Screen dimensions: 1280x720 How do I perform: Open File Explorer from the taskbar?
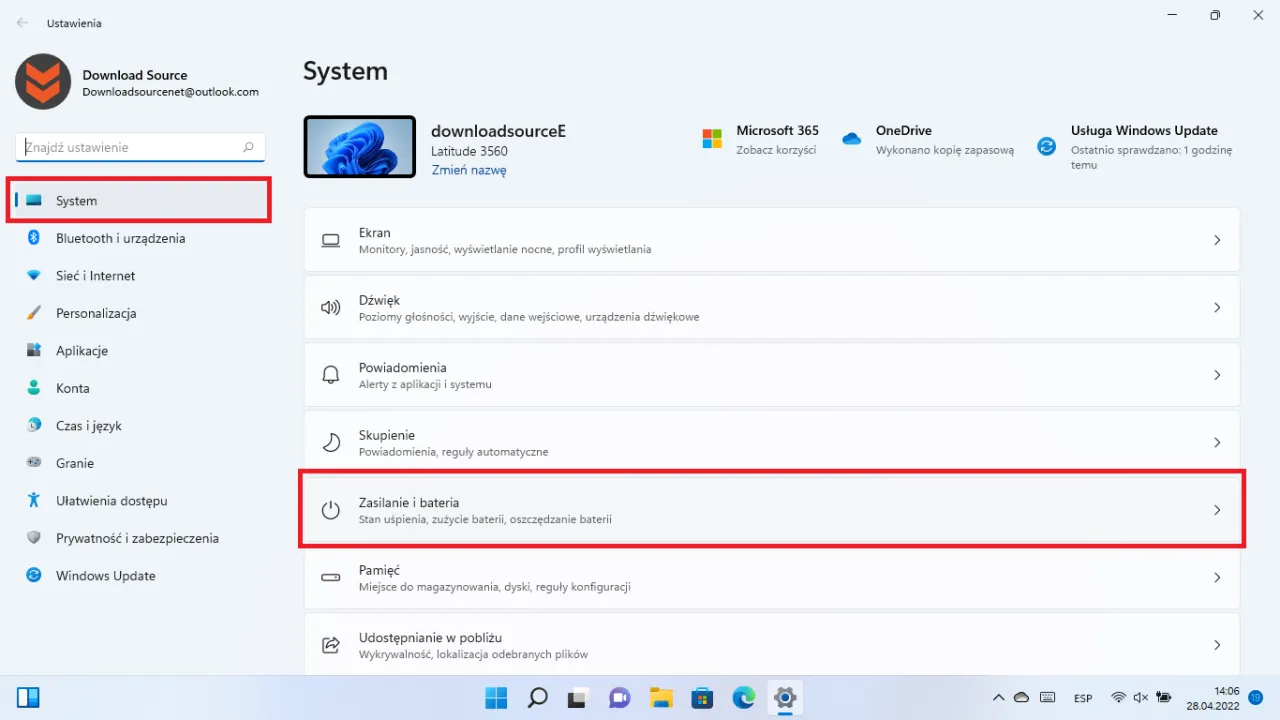tap(660, 697)
